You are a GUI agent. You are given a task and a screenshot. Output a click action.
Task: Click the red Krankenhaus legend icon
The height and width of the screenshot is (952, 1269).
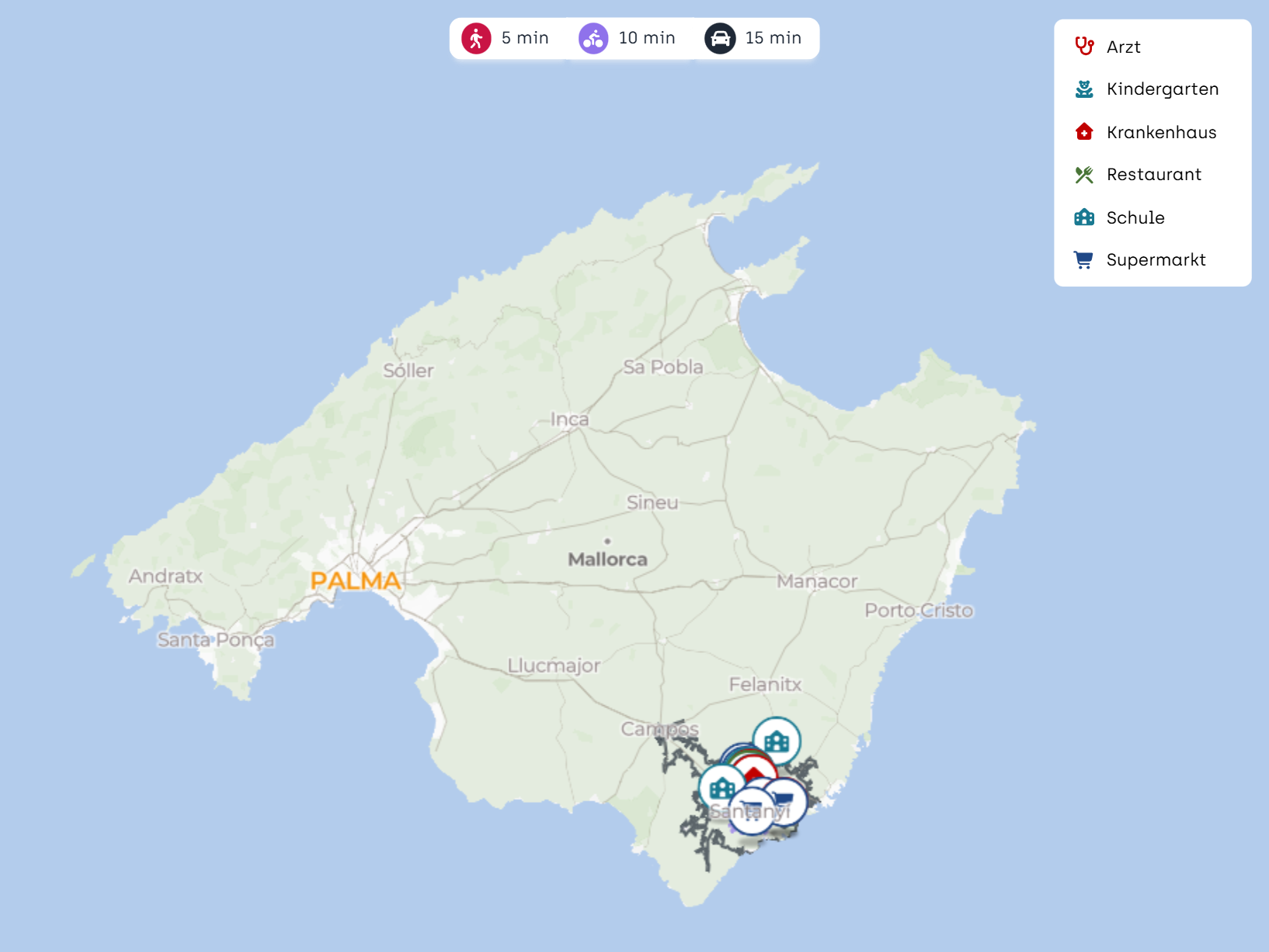[x=1084, y=132]
